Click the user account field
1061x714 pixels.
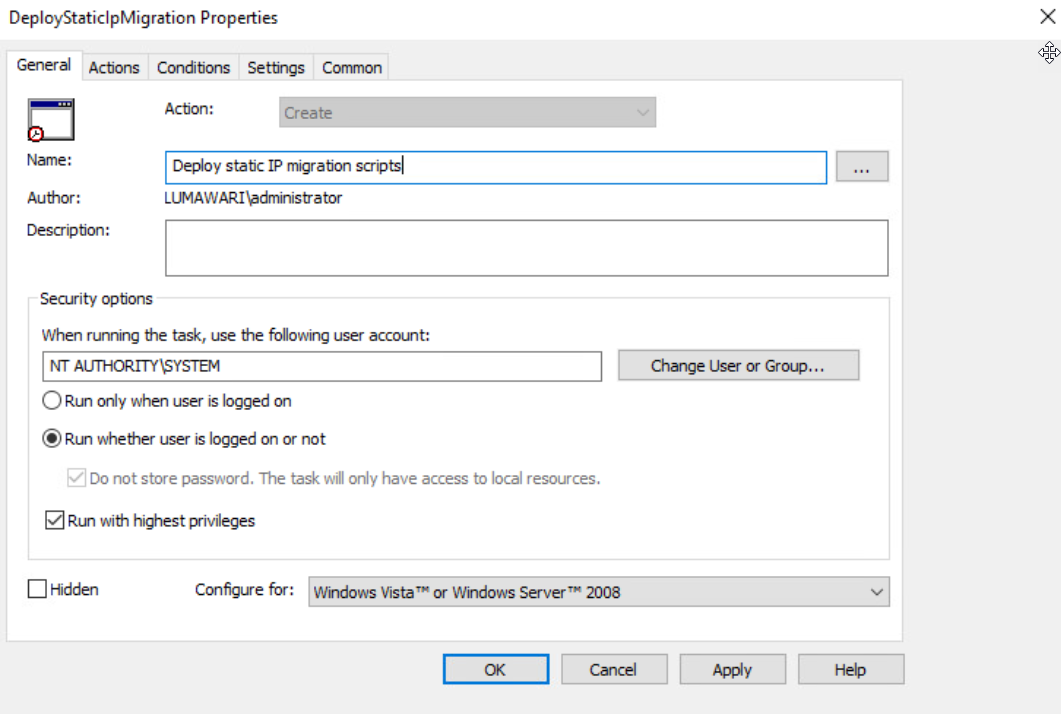[321, 366]
